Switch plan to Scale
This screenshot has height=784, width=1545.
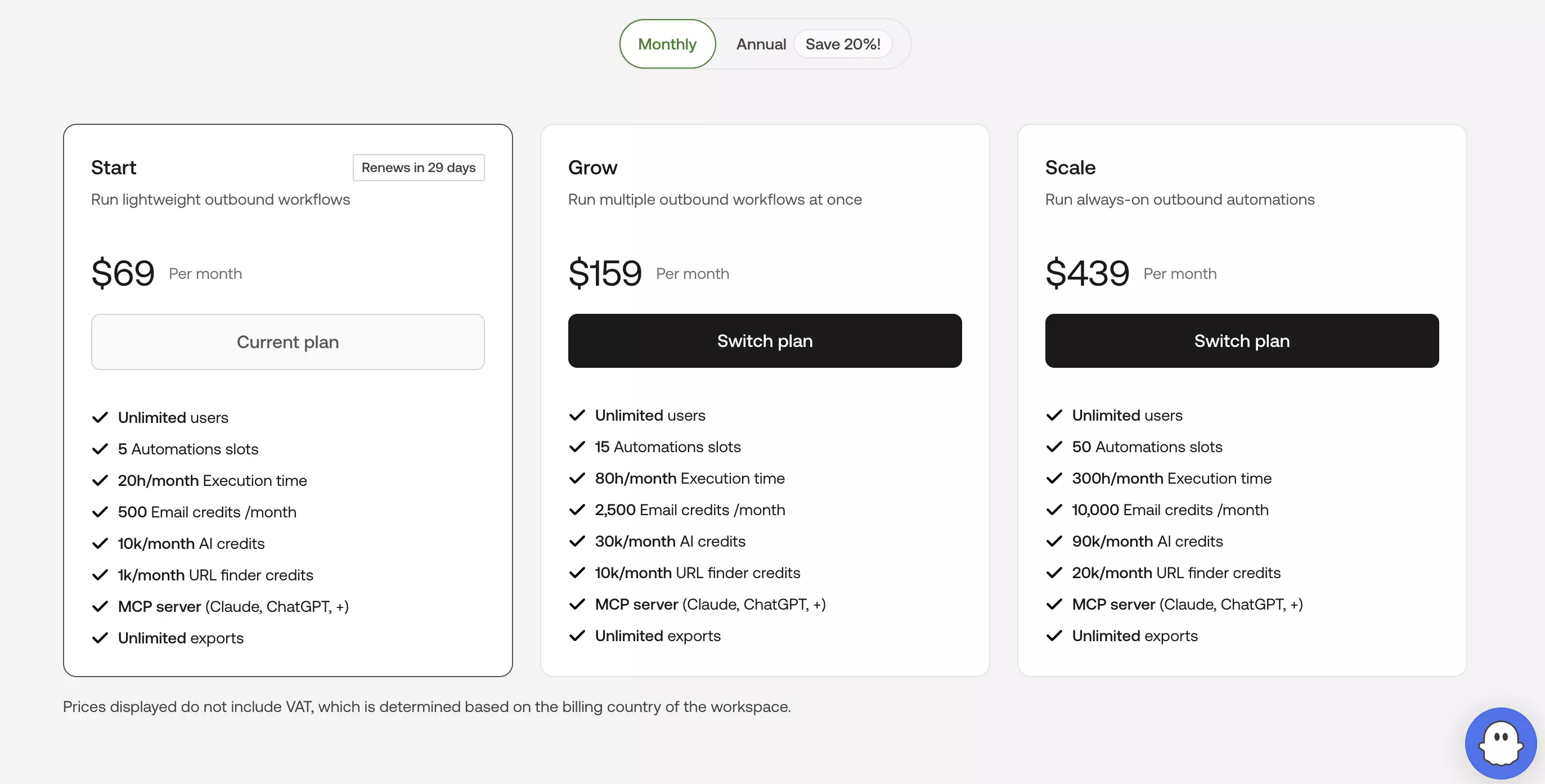click(x=1242, y=340)
